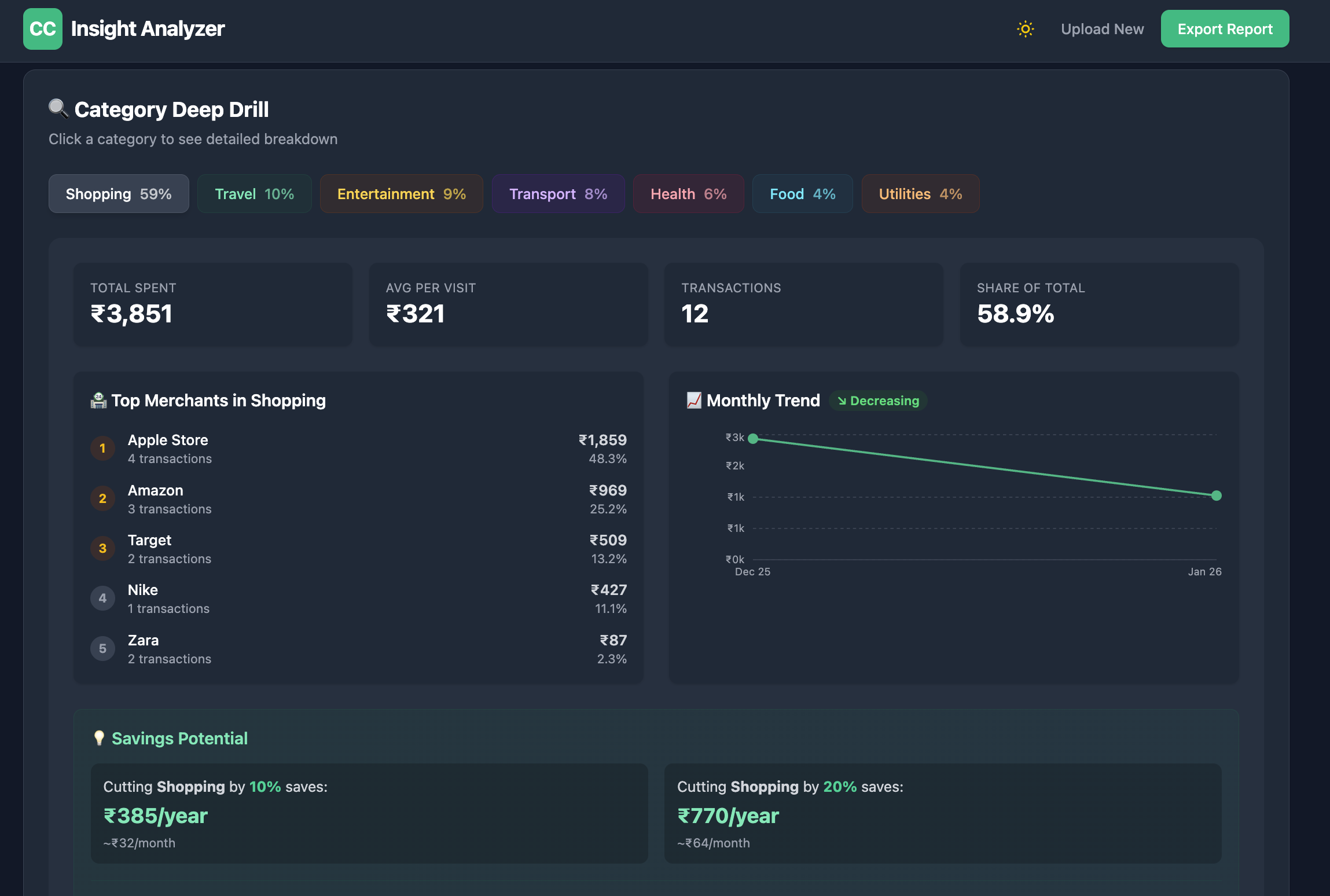Toggle the Health 6% filter chip
1330x896 pixels.
click(x=689, y=193)
